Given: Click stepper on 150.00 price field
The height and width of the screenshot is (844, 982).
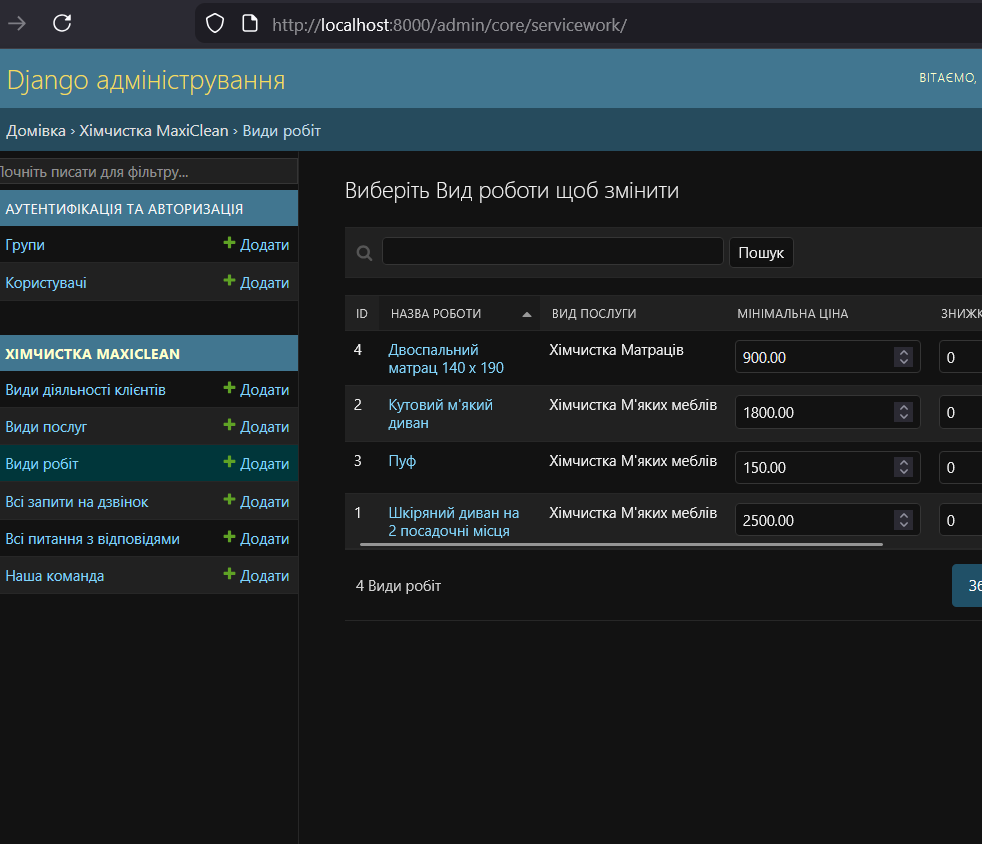Looking at the screenshot, I should 904,467.
